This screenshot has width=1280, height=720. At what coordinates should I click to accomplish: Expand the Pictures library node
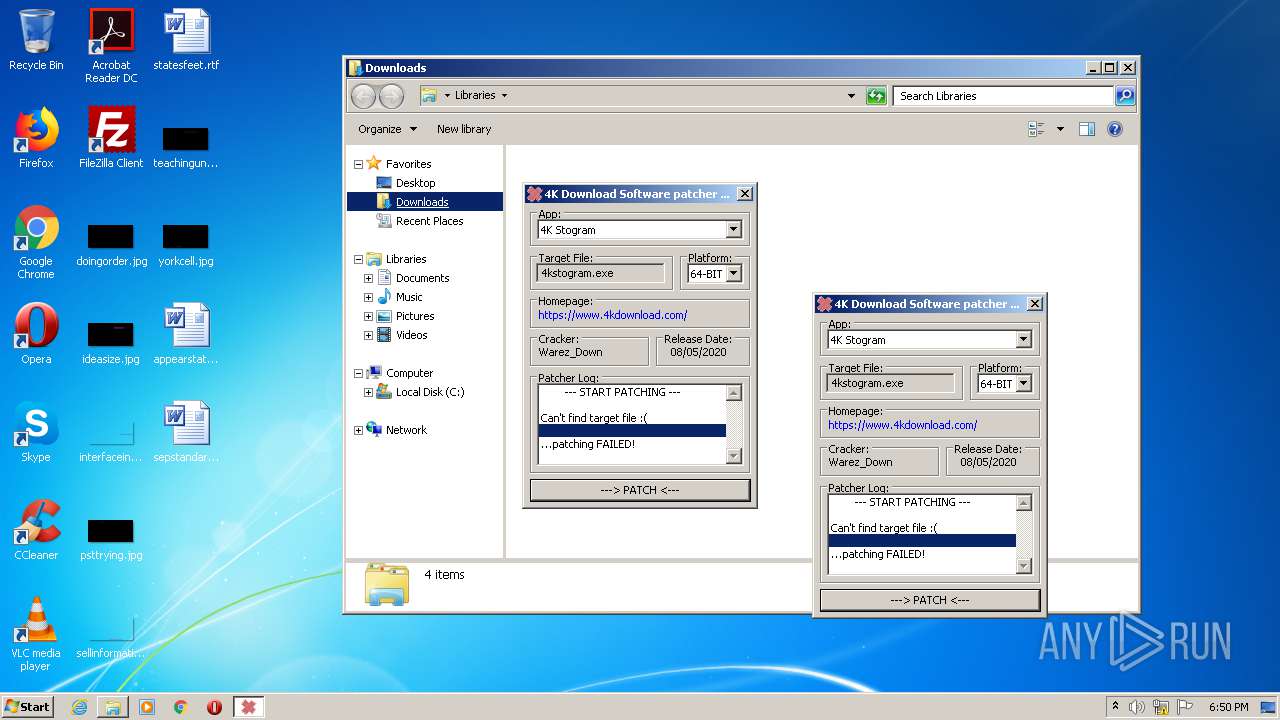pos(368,316)
